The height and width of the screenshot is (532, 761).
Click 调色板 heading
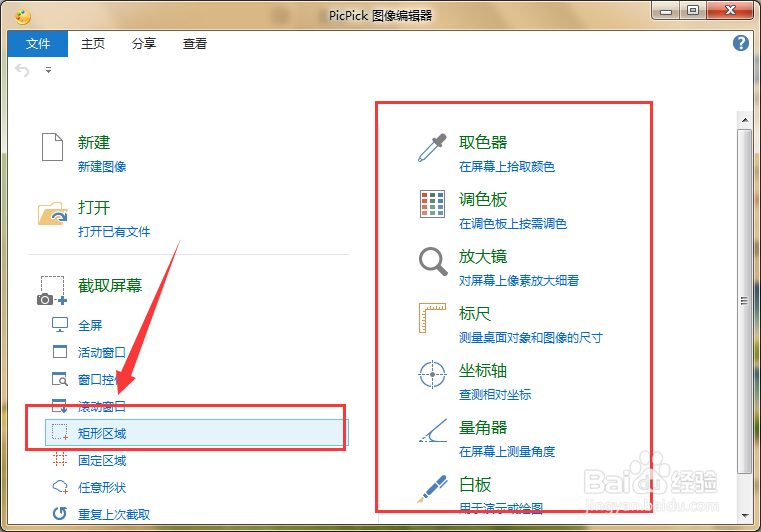[483, 199]
